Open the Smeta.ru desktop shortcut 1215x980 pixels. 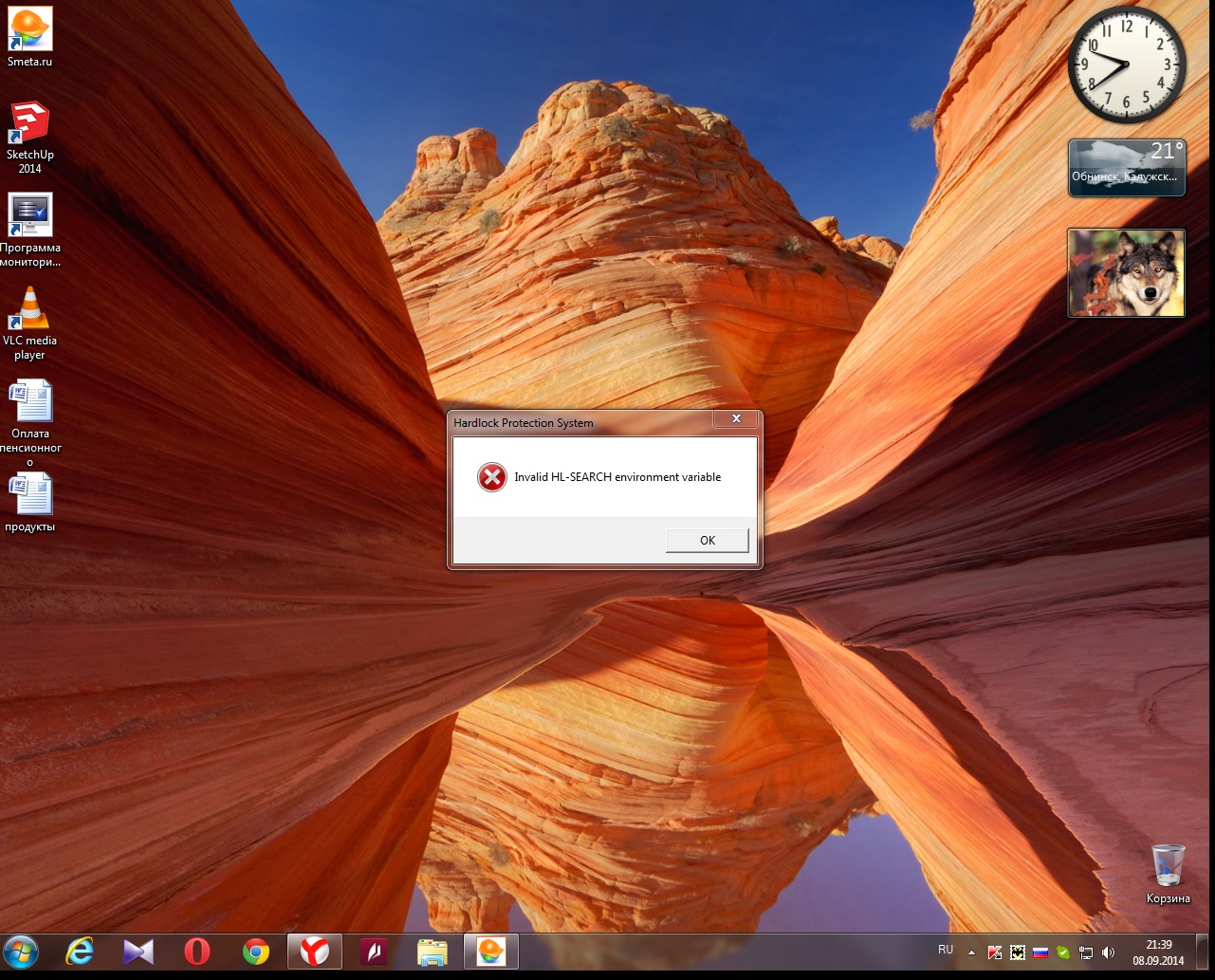[x=29, y=36]
